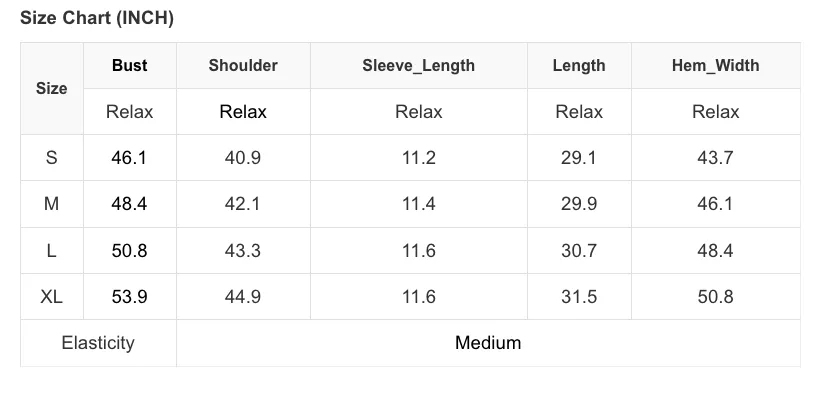Click hem width value 43.7
The height and width of the screenshot is (396, 836).
pyautogui.click(x=716, y=158)
